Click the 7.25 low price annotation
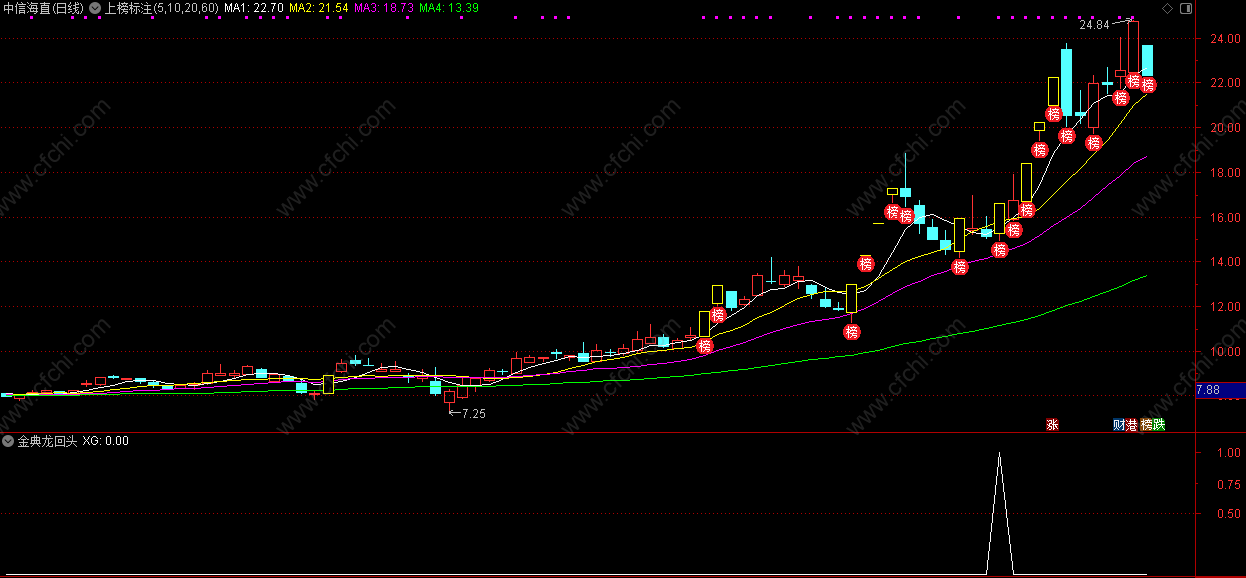The height and width of the screenshot is (578, 1246). pyautogui.click(x=472, y=413)
